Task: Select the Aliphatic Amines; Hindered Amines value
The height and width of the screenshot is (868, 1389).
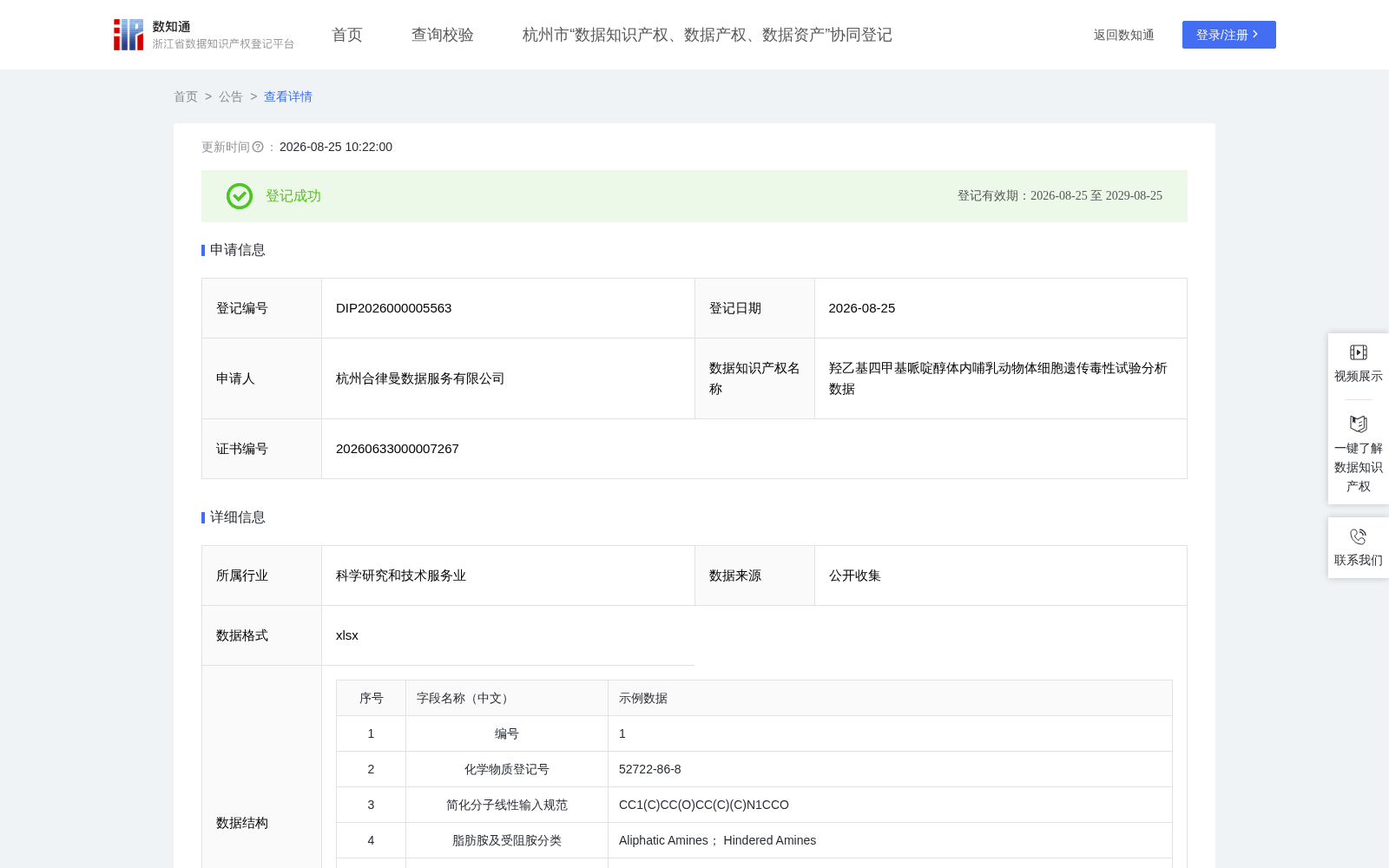Action: [718, 840]
